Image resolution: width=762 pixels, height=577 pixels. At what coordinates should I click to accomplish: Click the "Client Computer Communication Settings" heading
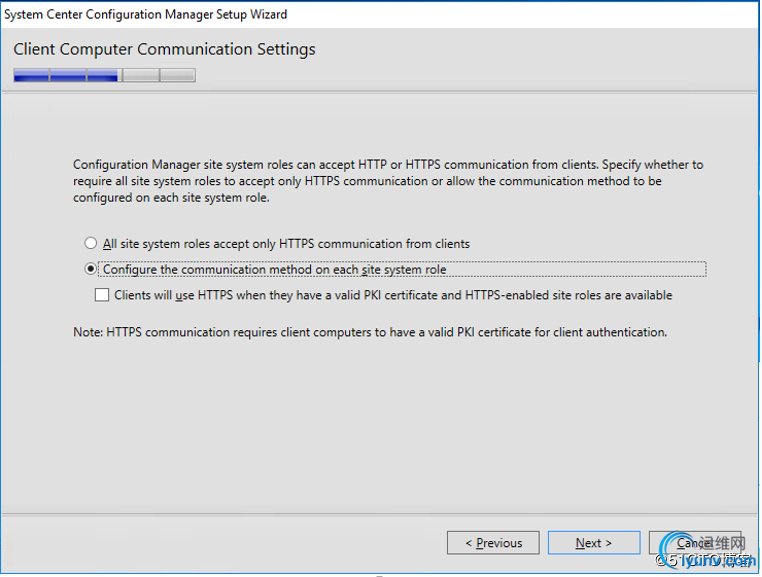point(164,49)
